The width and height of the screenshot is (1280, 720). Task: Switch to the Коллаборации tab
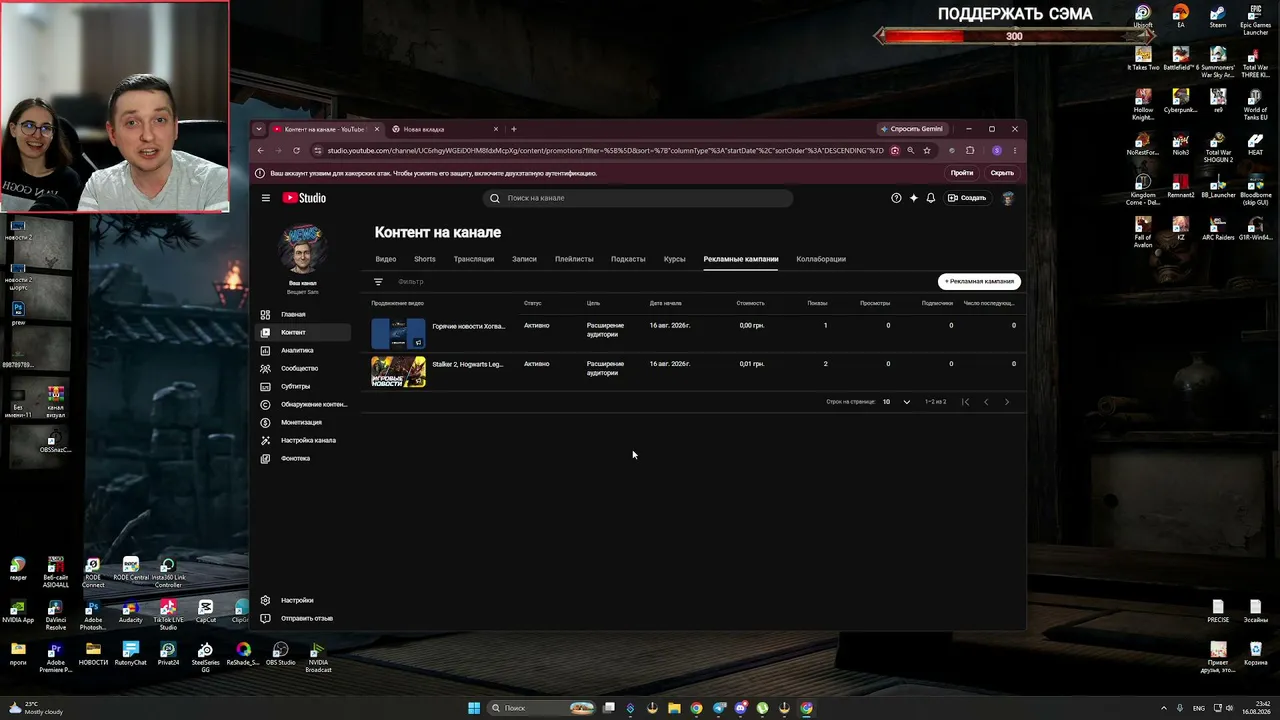click(x=821, y=259)
